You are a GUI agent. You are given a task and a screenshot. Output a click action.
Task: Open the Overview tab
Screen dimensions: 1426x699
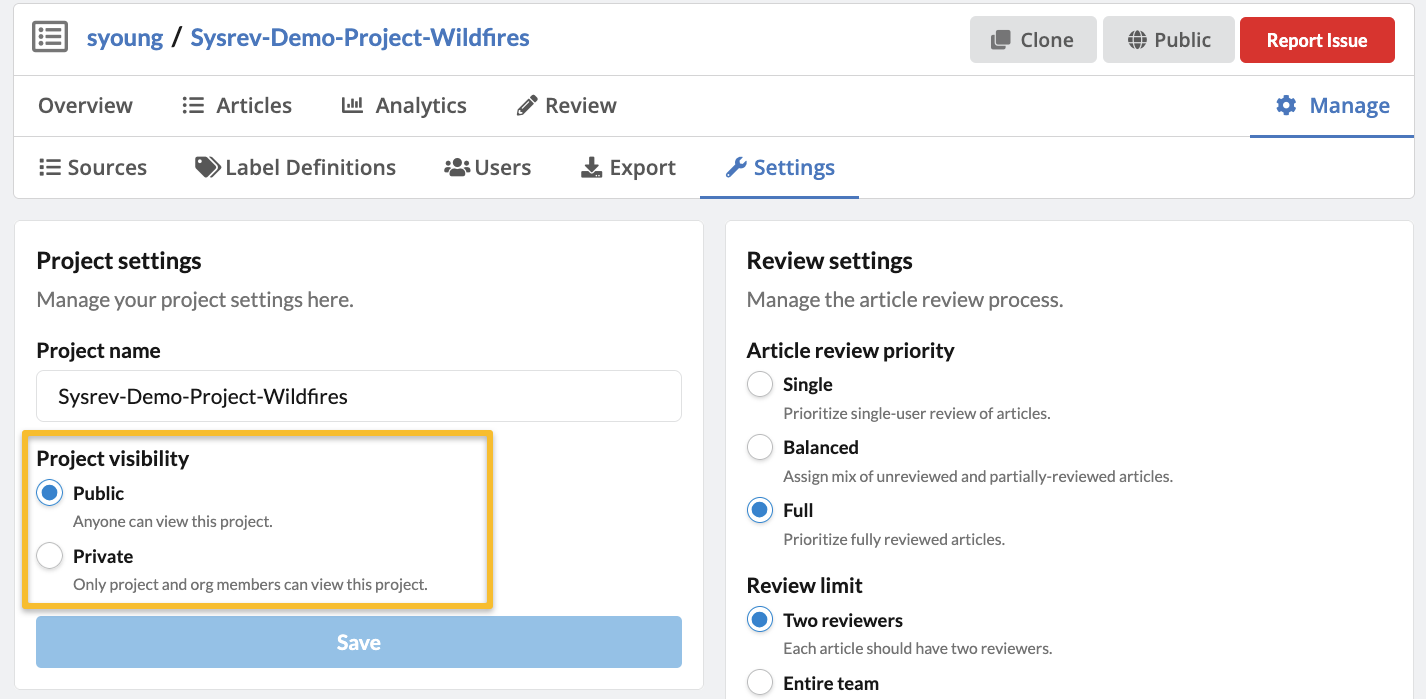point(85,106)
